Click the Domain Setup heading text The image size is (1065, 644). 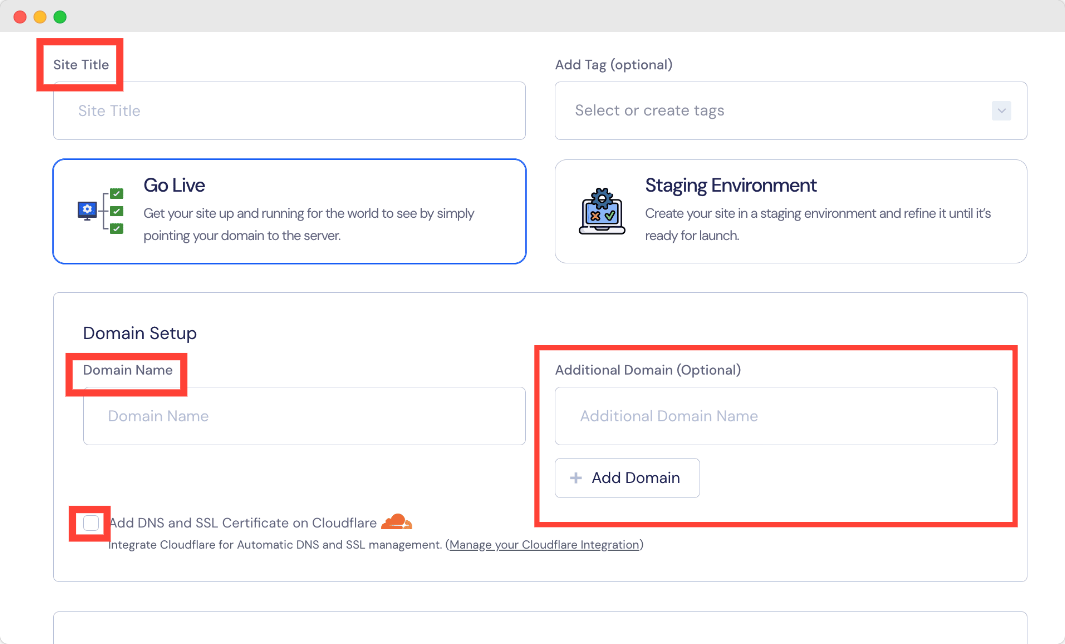[x=140, y=334]
